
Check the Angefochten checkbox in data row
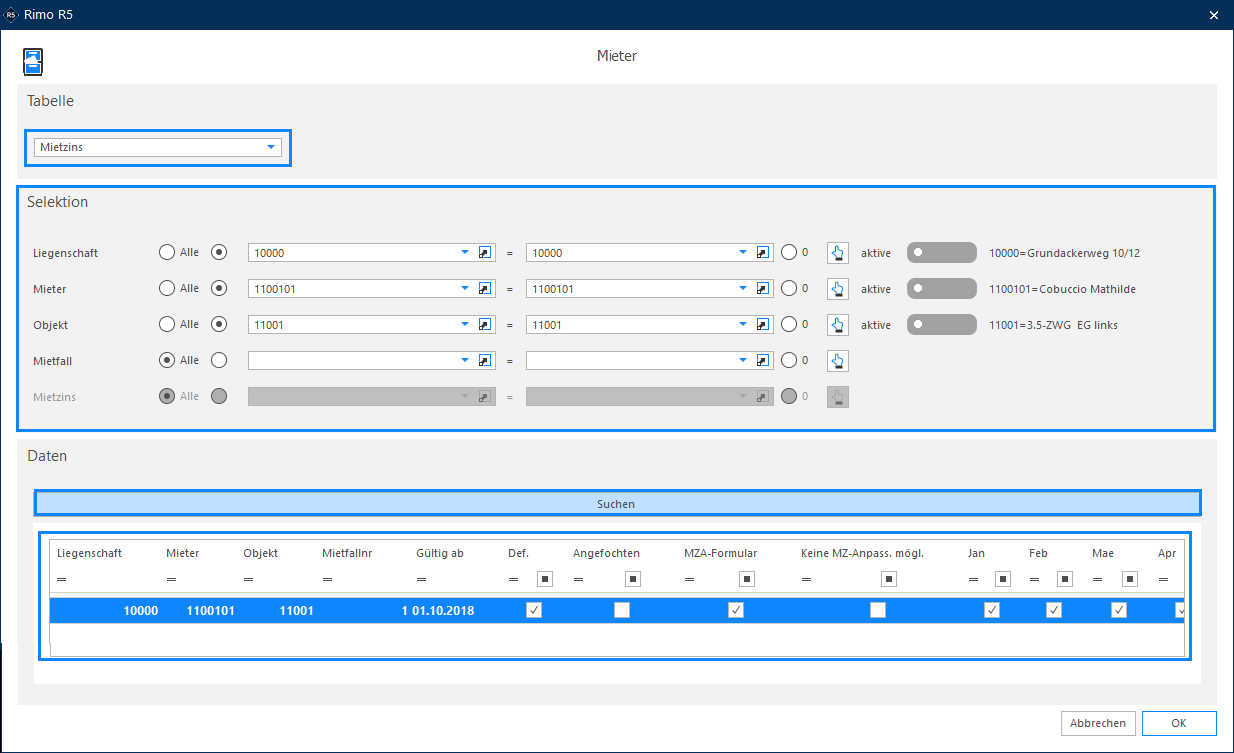622,610
